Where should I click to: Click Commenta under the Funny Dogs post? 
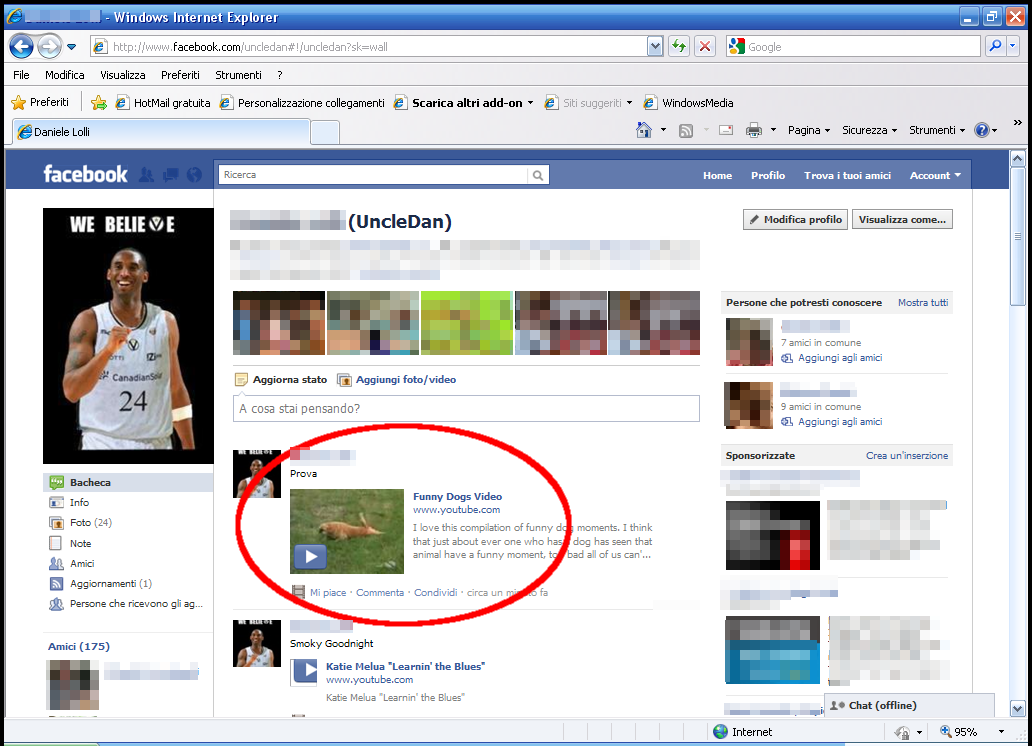pos(380,593)
